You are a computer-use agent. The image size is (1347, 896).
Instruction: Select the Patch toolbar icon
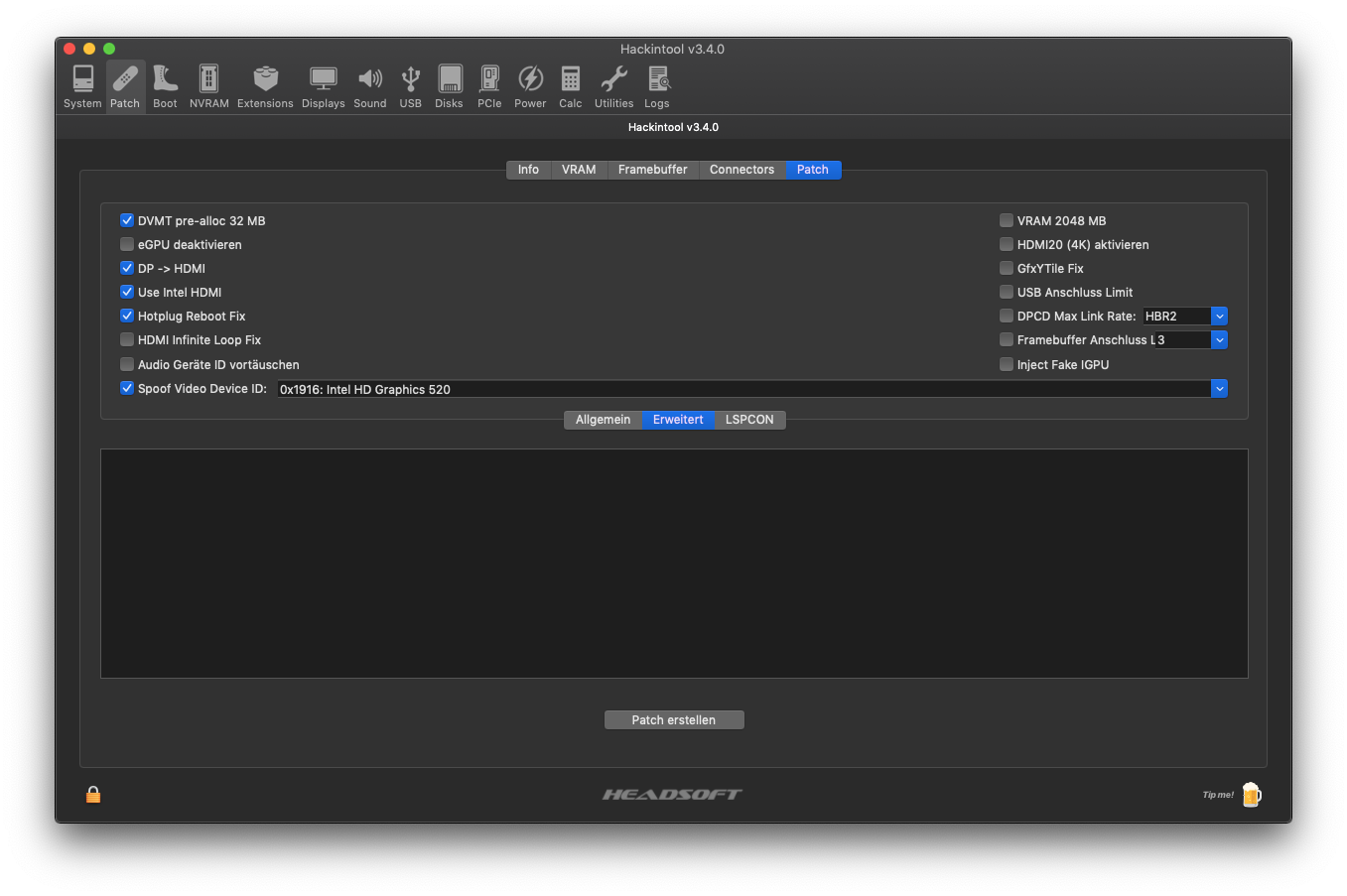point(125,86)
